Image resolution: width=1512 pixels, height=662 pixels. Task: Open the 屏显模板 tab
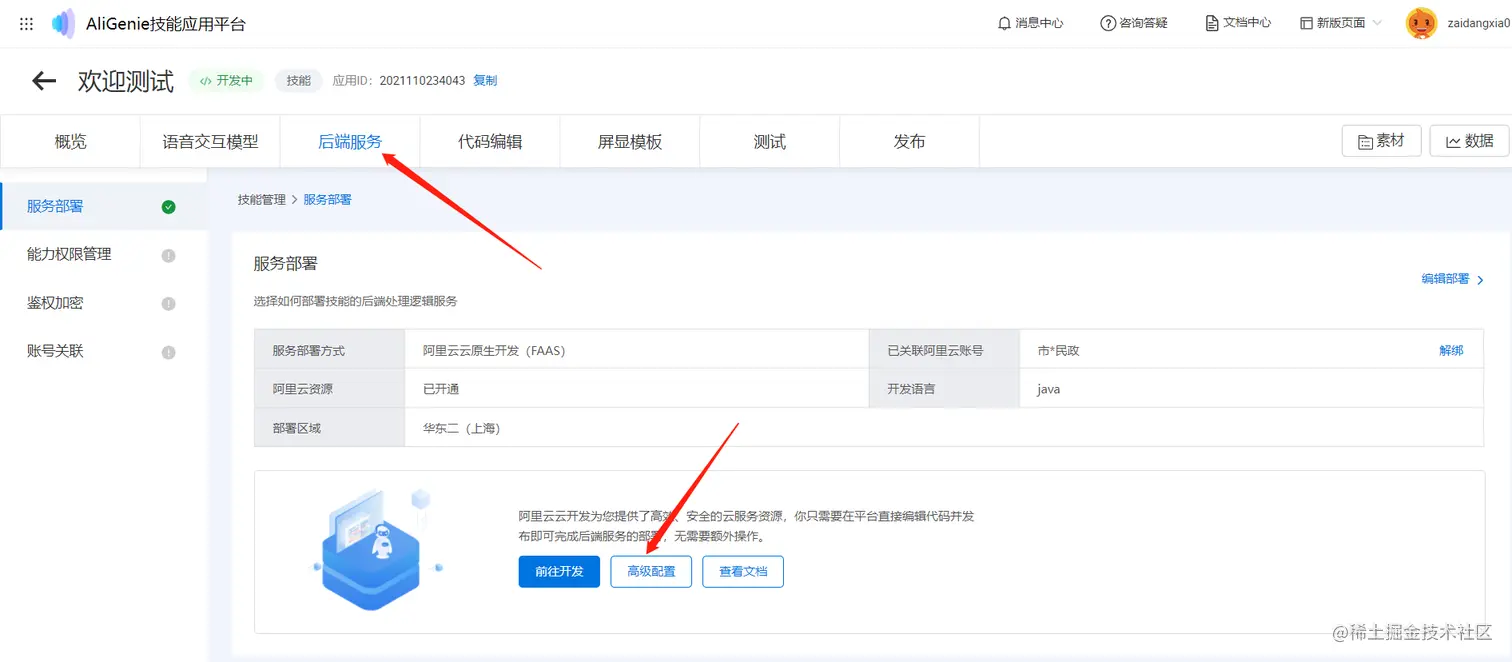click(630, 142)
